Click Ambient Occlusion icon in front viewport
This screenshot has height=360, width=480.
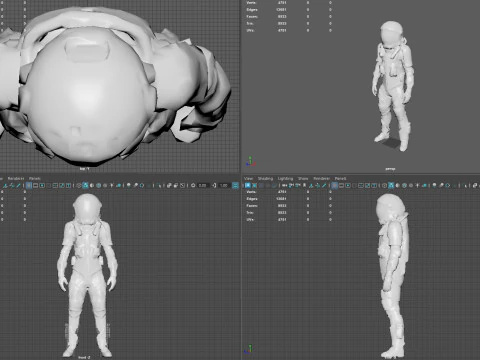pos(129,185)
